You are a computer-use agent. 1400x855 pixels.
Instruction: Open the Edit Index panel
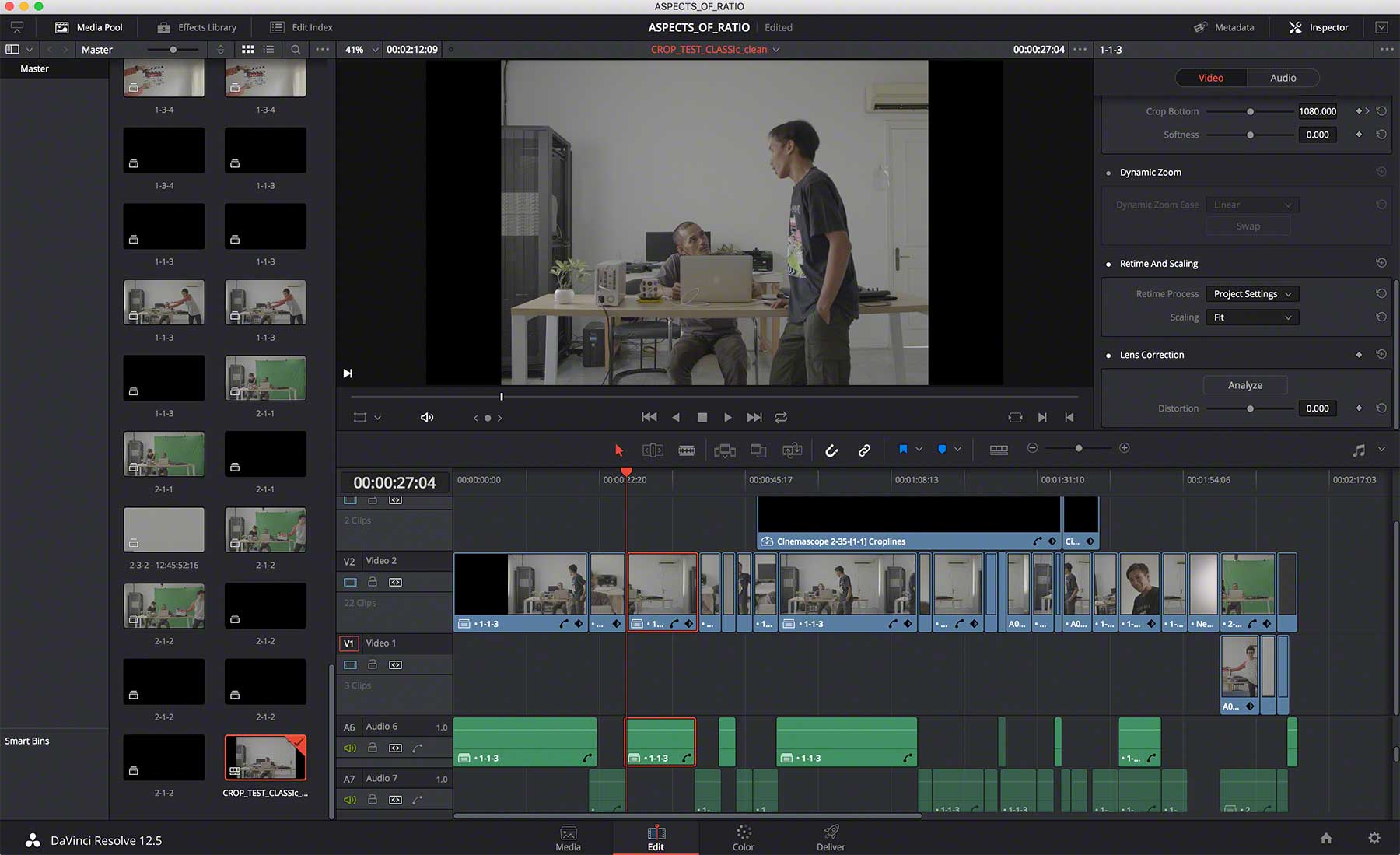[x=301, y=27]
